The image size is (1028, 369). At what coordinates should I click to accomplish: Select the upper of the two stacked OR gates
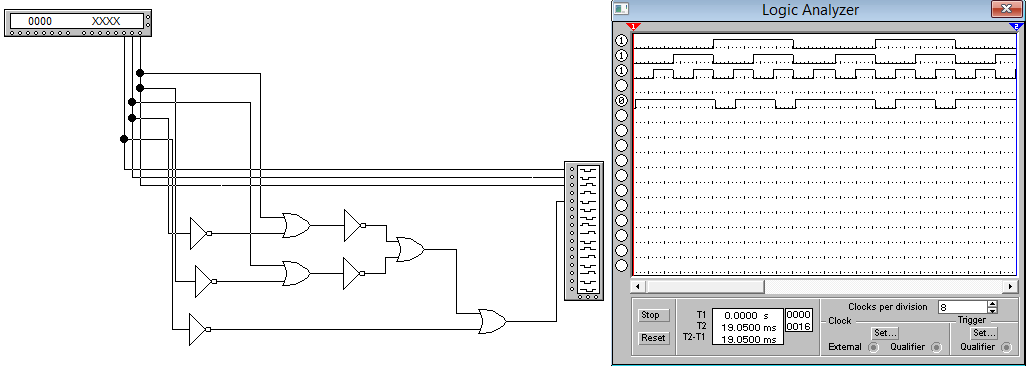click(296, 225)
